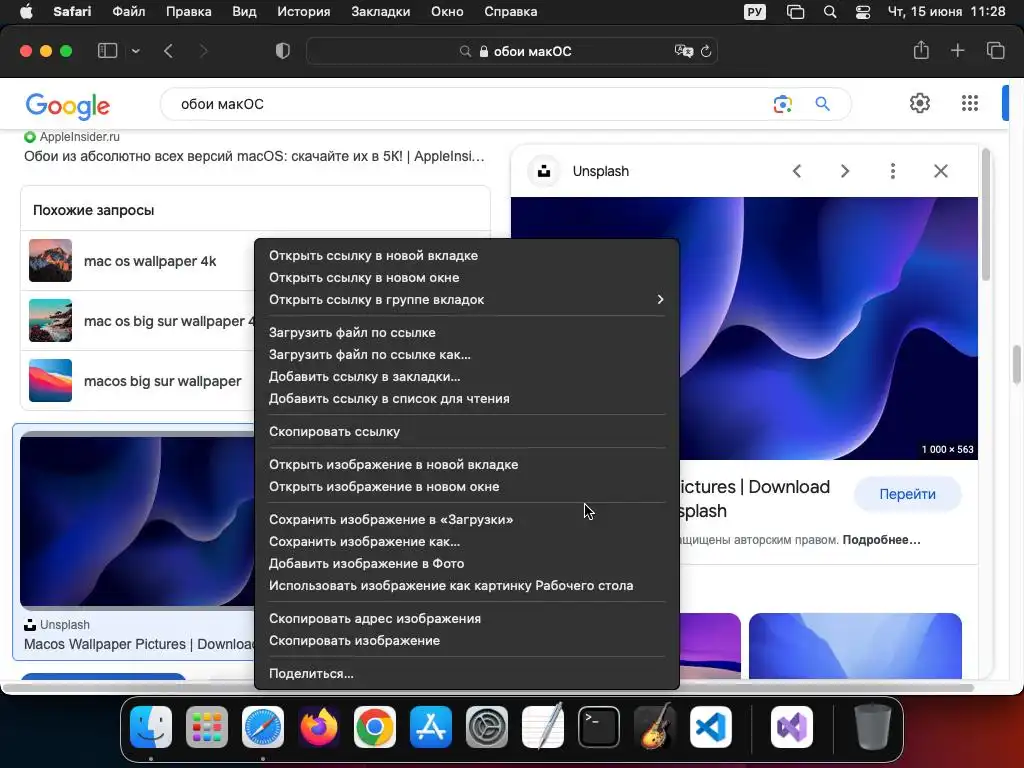Click the translate page icon in address bar
1024x768 pixels.
coord(683,51)
